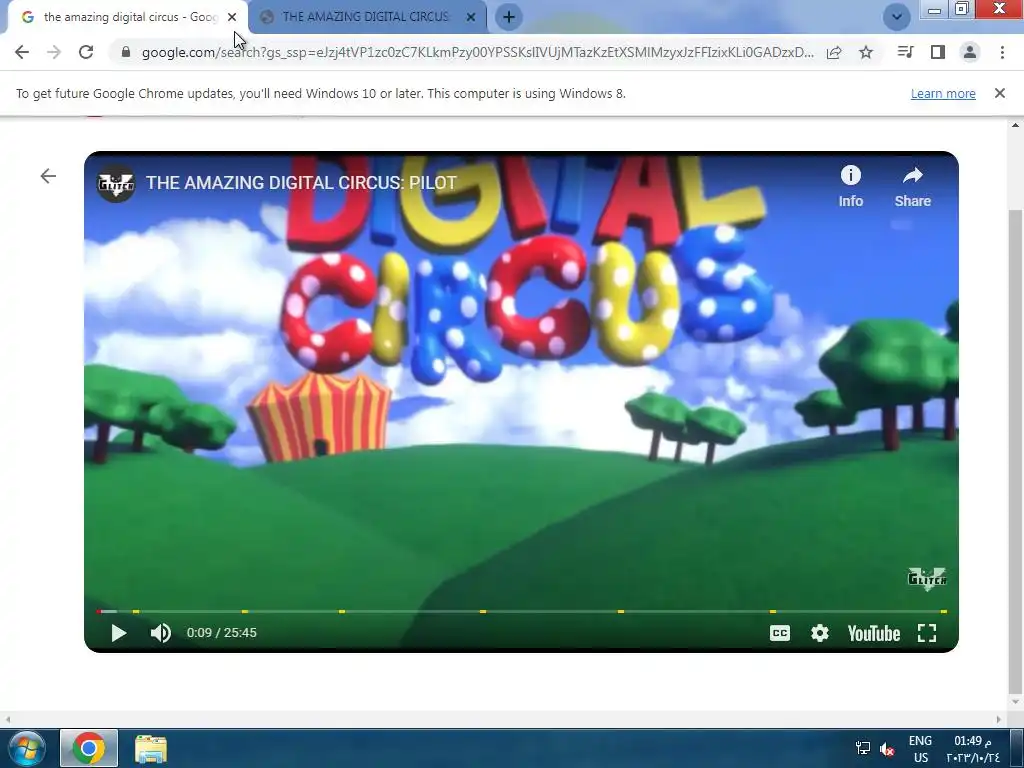Toggle closed captions CC button
This screenshot has width=1024, height=768.
tap(780, 633)
